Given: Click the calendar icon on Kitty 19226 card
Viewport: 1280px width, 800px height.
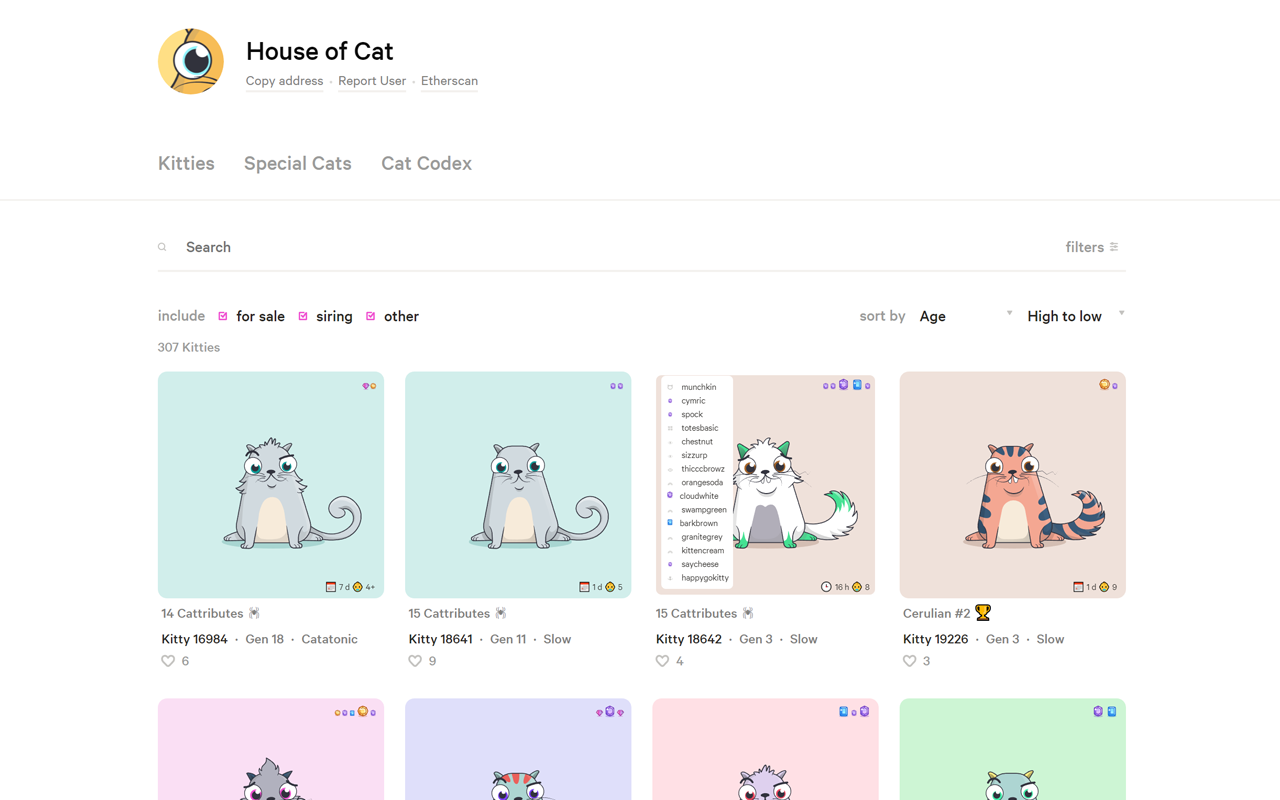Looking at the screenshot, I should pyautogui.click(x=1078, y=587).
